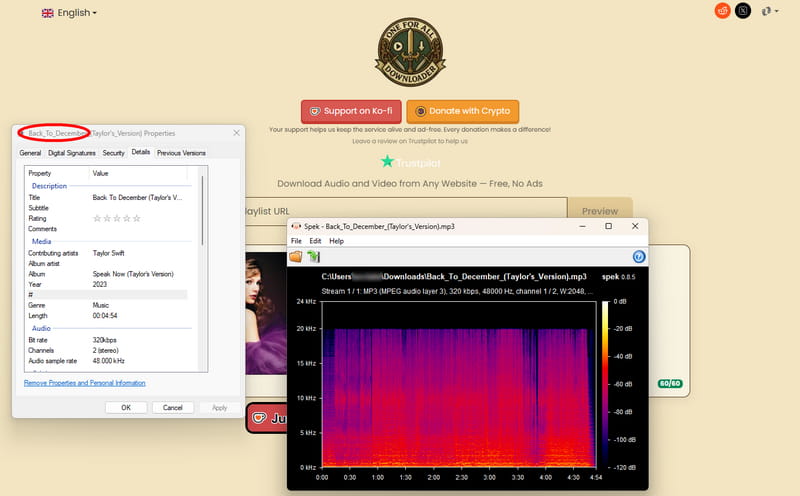Click the Spek app icon in title bar
Screen dimensions: 800x496
tap(296, 226)
